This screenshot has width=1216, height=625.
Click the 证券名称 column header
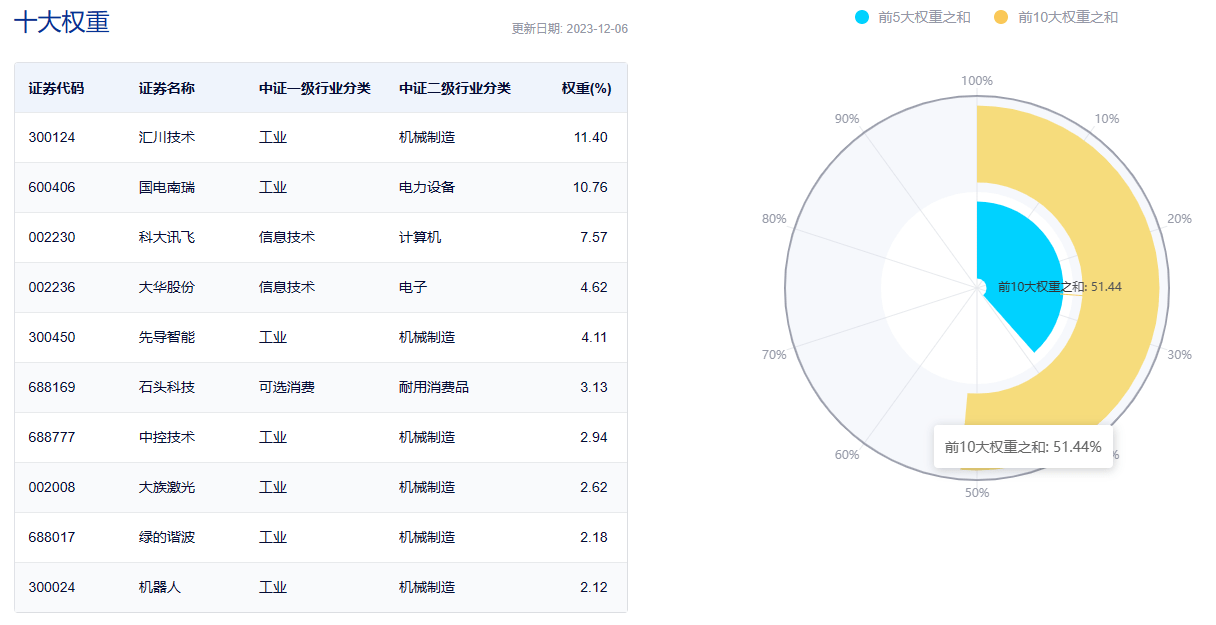click(x=167, y=88)
